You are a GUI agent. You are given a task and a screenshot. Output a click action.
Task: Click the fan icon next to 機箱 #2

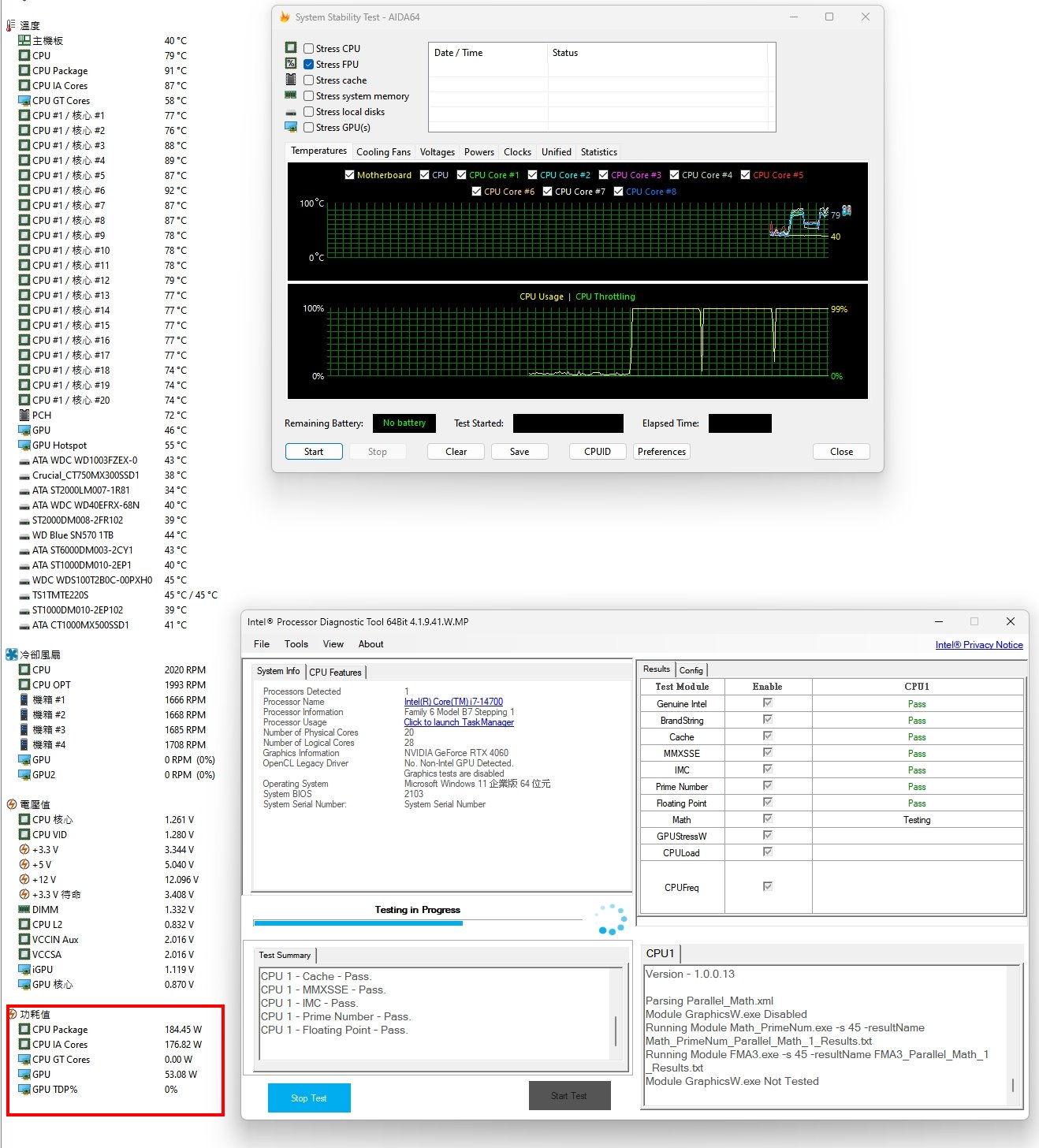pos(24,714)
